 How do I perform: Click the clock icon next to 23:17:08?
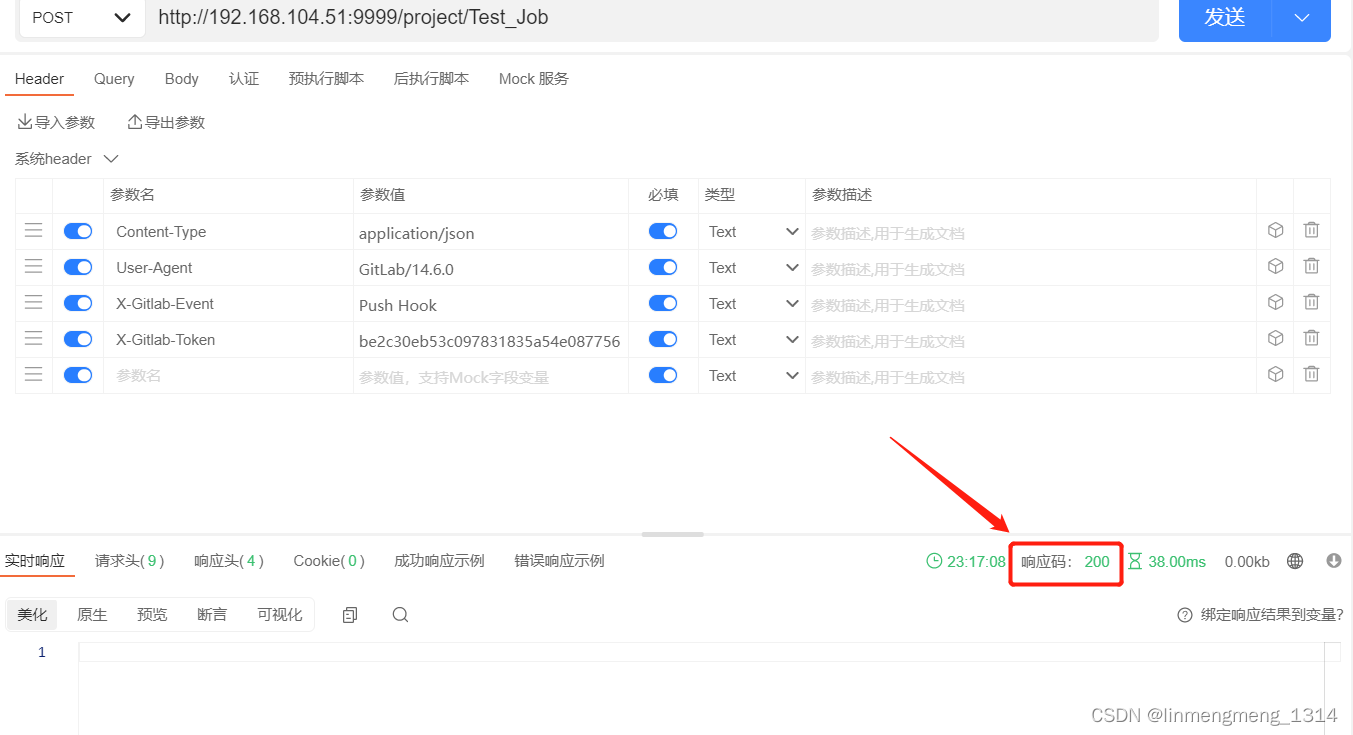tap(935, 561)
